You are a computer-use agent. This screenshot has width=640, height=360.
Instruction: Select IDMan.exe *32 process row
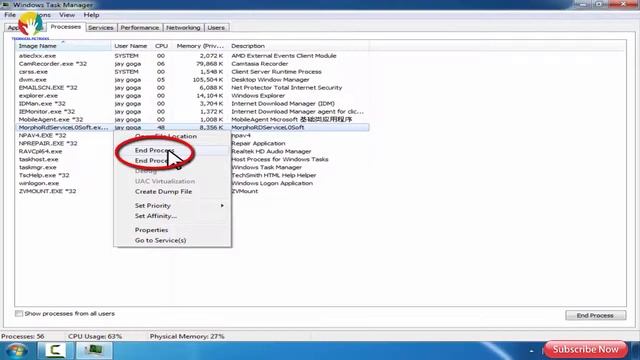pyautogui.click(x=192, y=103)
